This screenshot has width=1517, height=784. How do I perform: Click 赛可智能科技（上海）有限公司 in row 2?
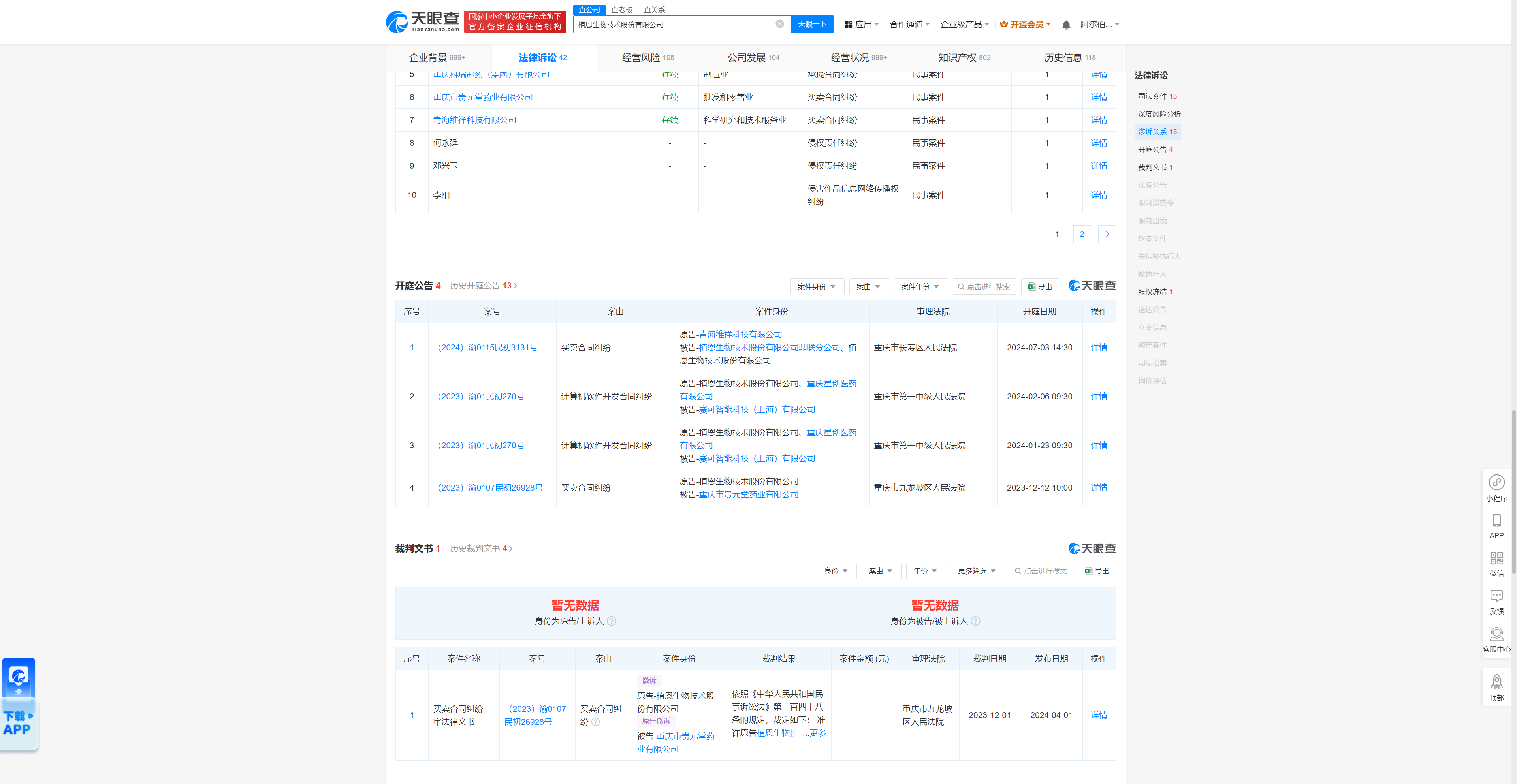click(x=757, y=410)
